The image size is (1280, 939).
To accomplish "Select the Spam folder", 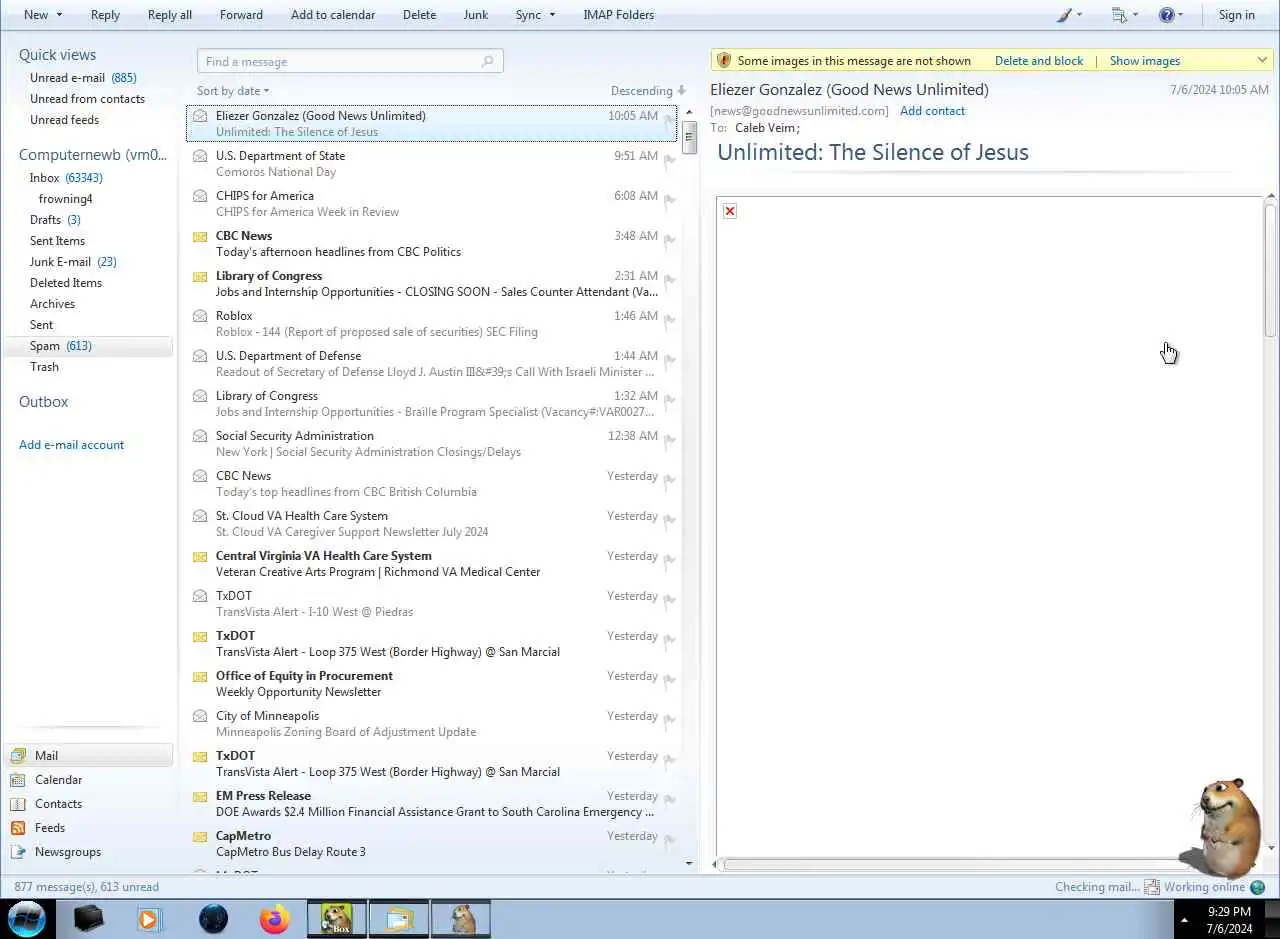I will point(88,346).
